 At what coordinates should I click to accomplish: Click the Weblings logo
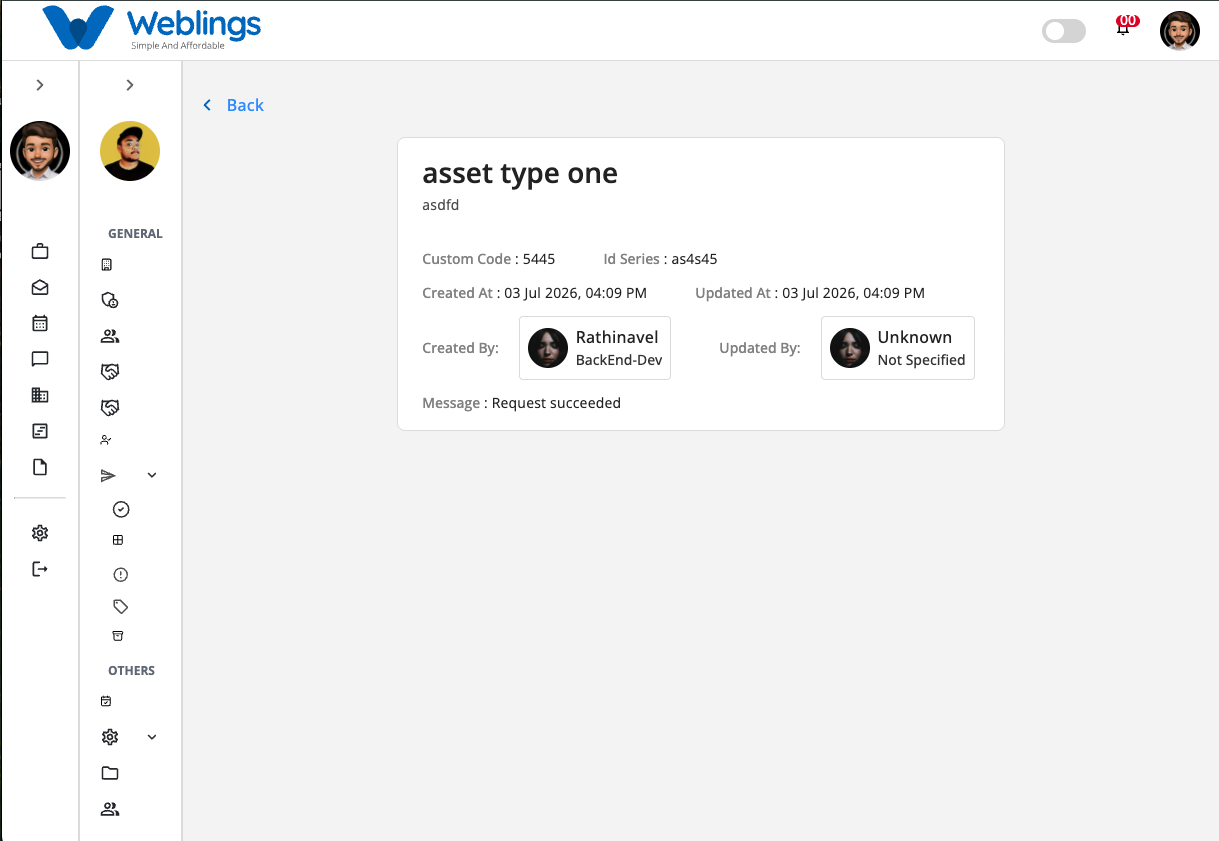click(x=152, y=28)
